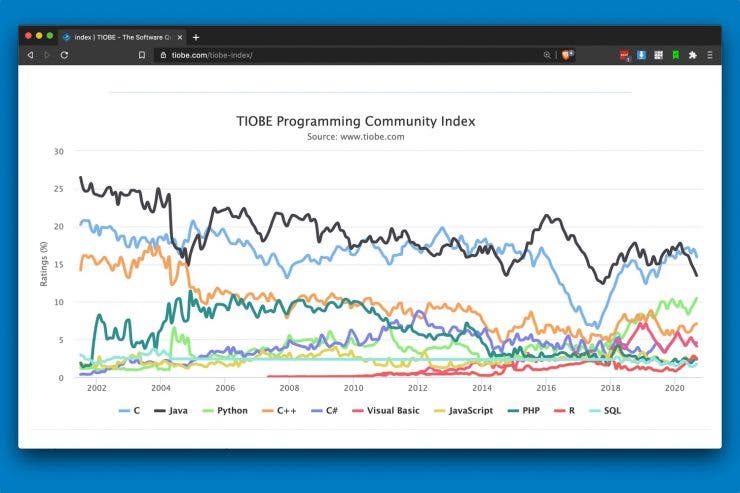Click the zoom magnifier in address bar
The image size is (740, 493).
(547, 55)
